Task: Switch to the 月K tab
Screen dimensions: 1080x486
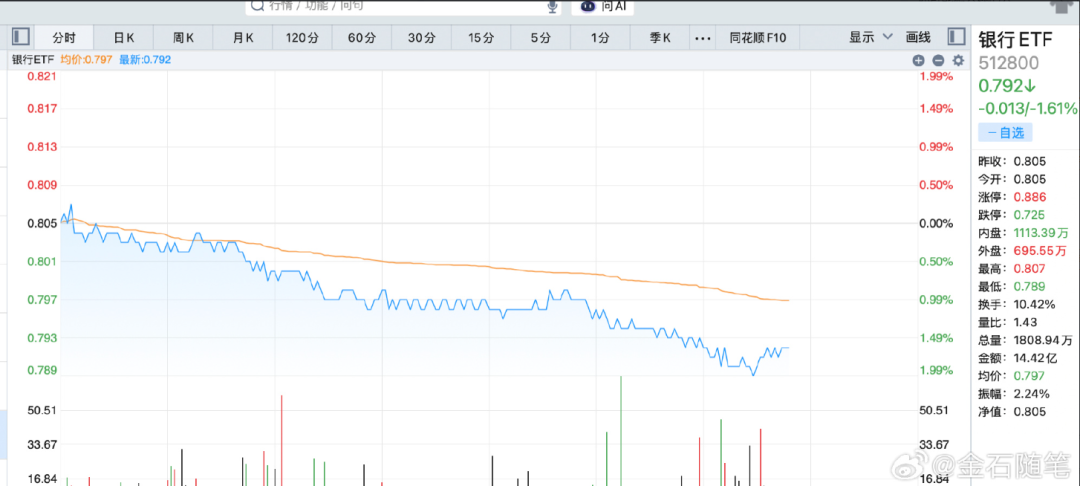Action: (243, 38)
